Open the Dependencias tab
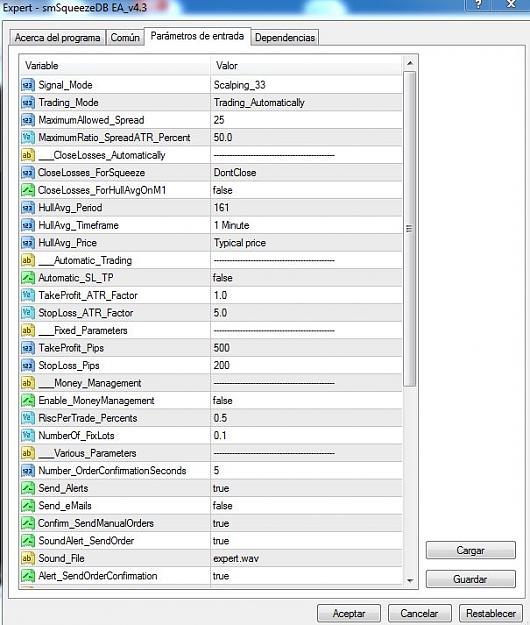 (x=285, y=38)
